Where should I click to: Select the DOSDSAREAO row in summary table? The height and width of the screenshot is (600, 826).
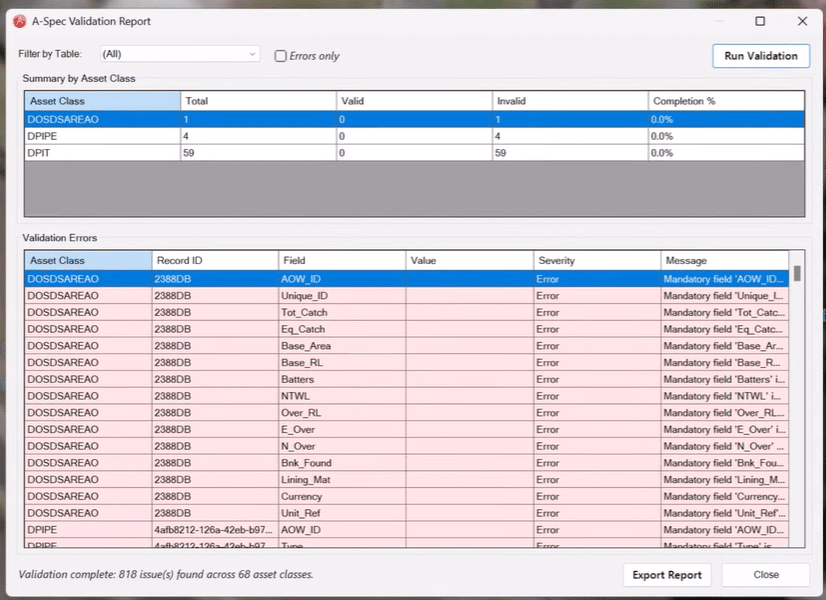(414, 120)
